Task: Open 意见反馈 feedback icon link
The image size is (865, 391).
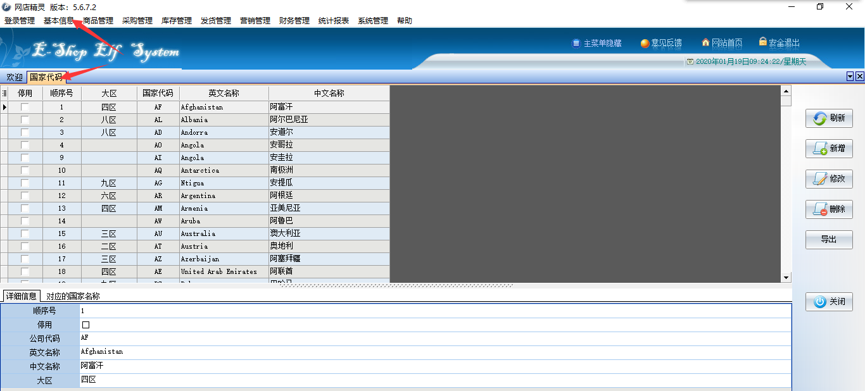Action: tap(644, 44)
